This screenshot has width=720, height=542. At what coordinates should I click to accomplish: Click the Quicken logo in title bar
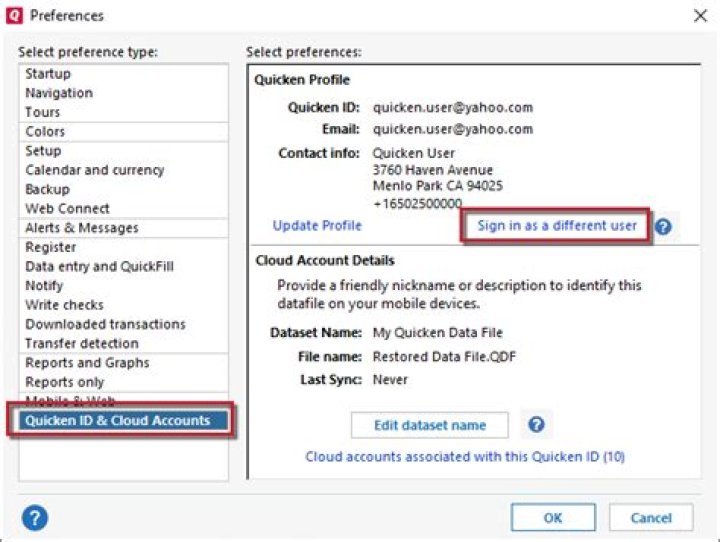pyautogui.click(x=14, y=15)
